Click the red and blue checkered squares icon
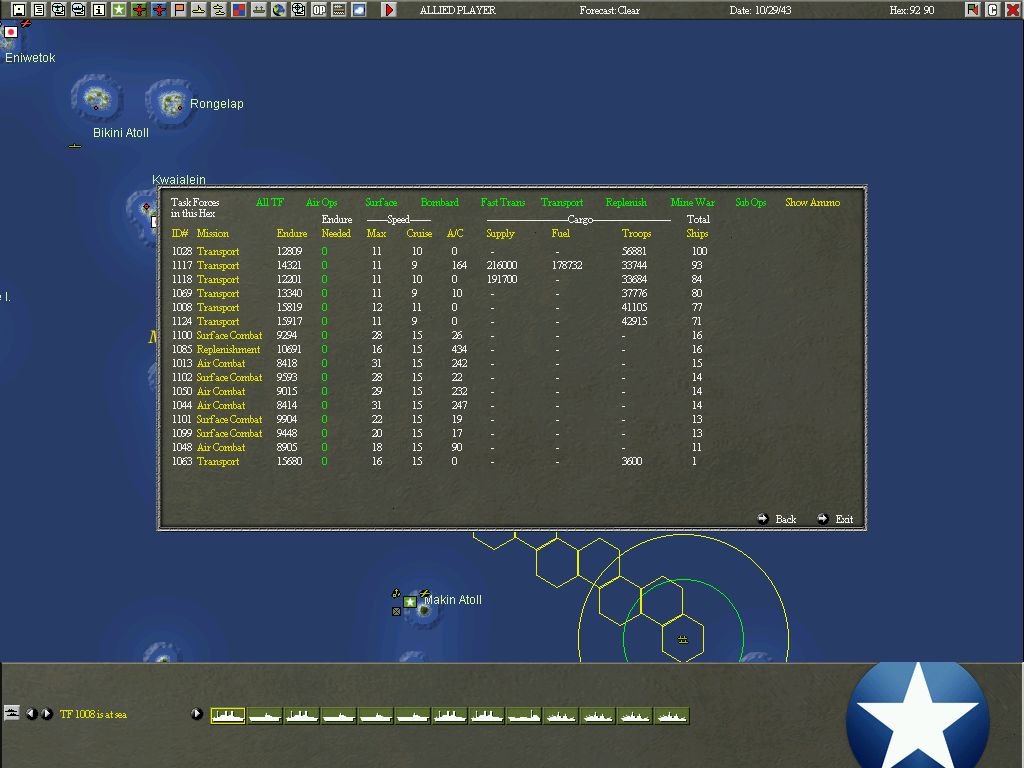Image resolution: width=1024 pixels, height=768 pixels. pyautogui.click(x=239, y=10)
